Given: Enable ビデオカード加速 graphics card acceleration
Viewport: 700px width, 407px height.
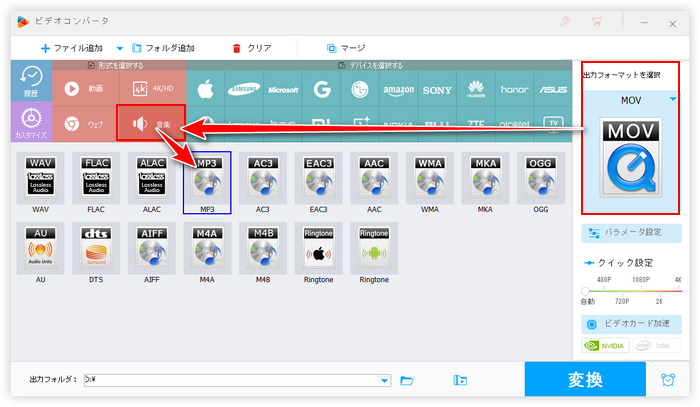Looking at the screenshot, I should 631,325.
